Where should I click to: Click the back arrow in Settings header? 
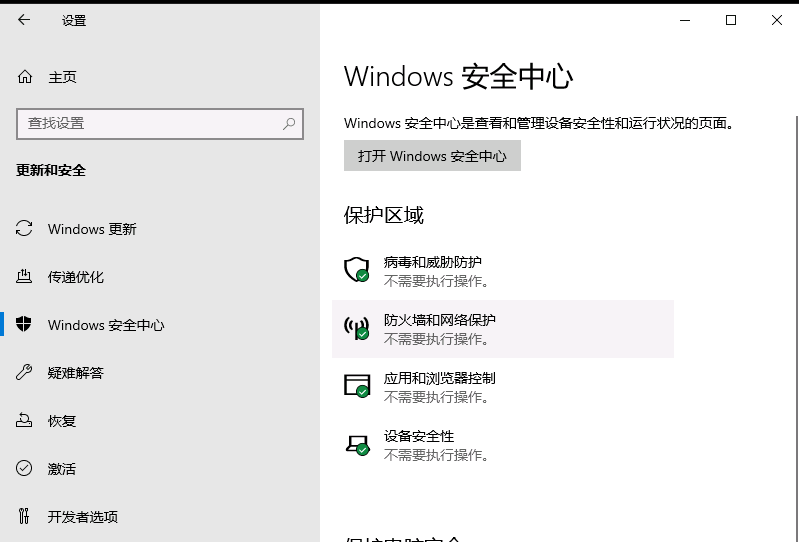[24, 20]
